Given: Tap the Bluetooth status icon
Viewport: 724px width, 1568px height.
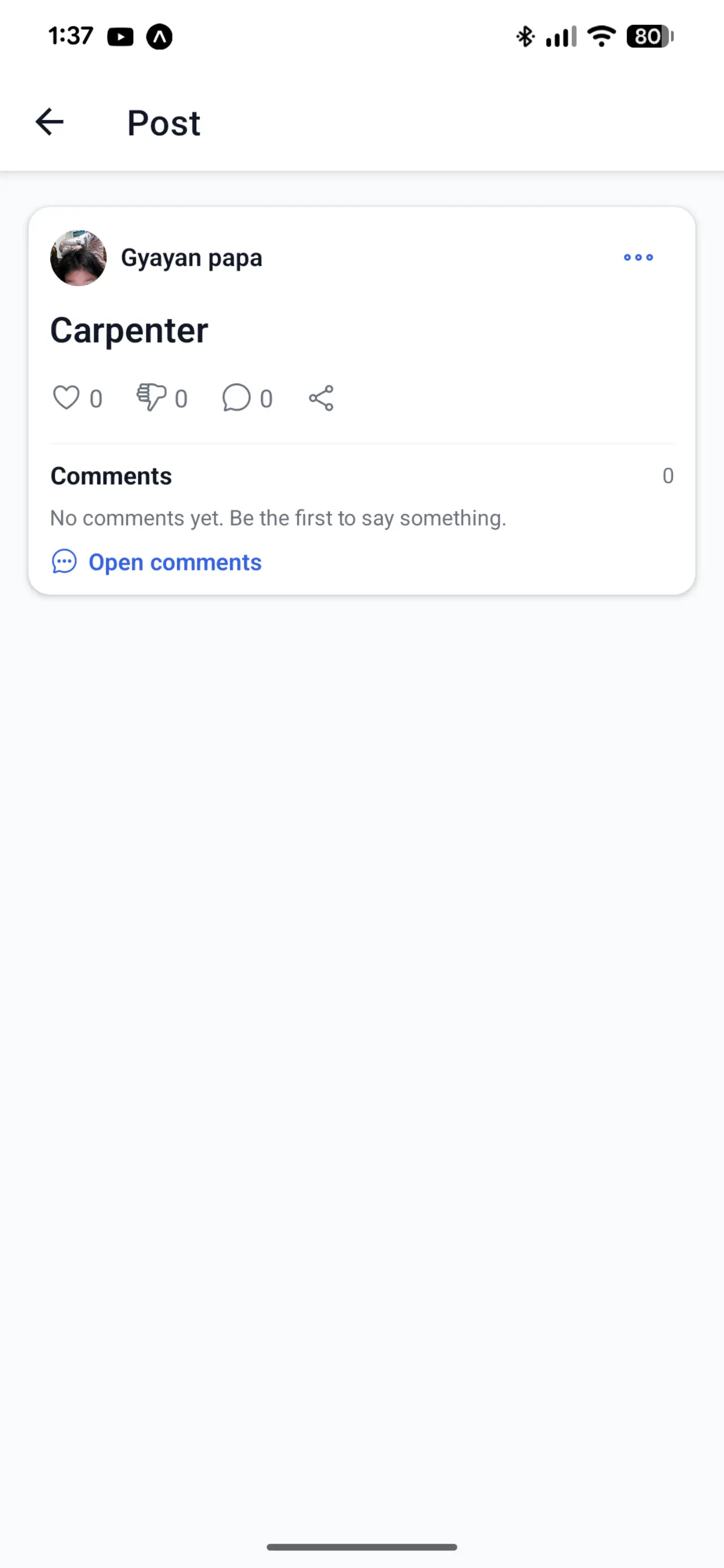Looking at the screenshot, I should click(x=525, y=37).
